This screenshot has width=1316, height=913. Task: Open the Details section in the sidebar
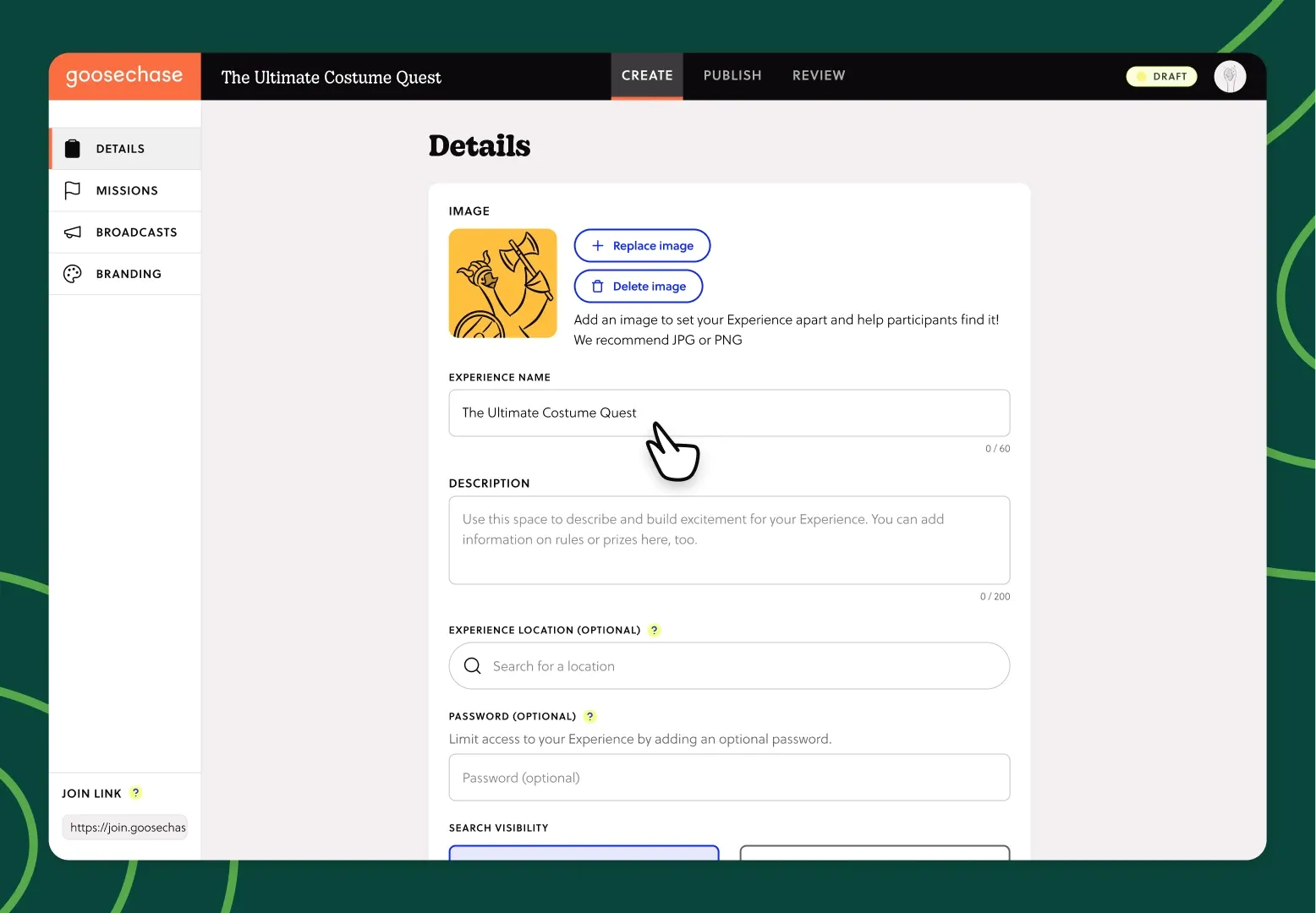click(125, 149)
